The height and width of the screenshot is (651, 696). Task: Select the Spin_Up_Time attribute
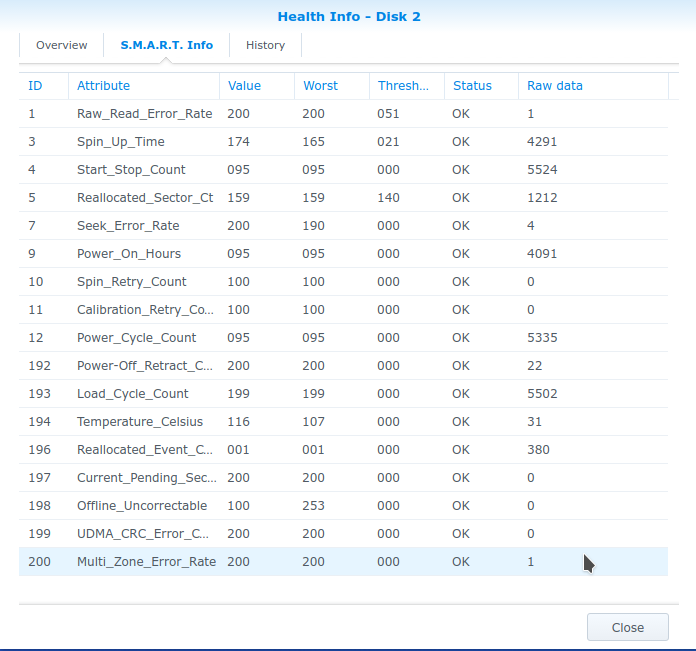(x=121, y=142)
